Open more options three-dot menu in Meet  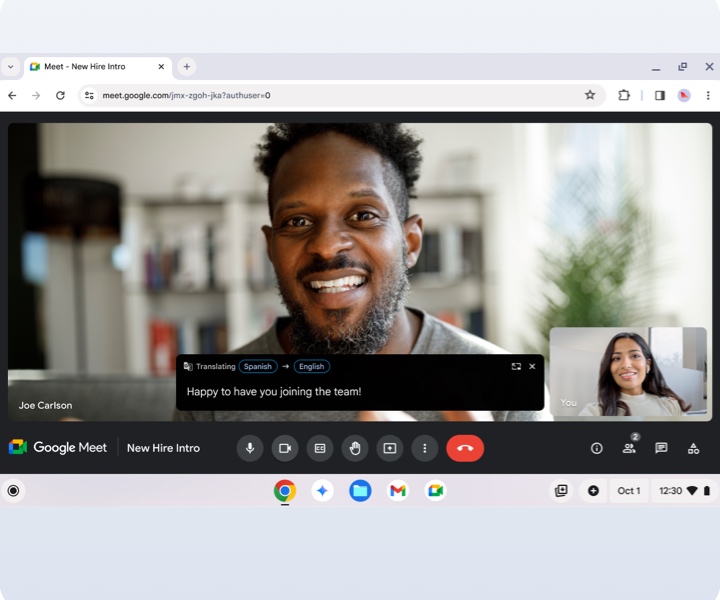[x=425, y=448]
